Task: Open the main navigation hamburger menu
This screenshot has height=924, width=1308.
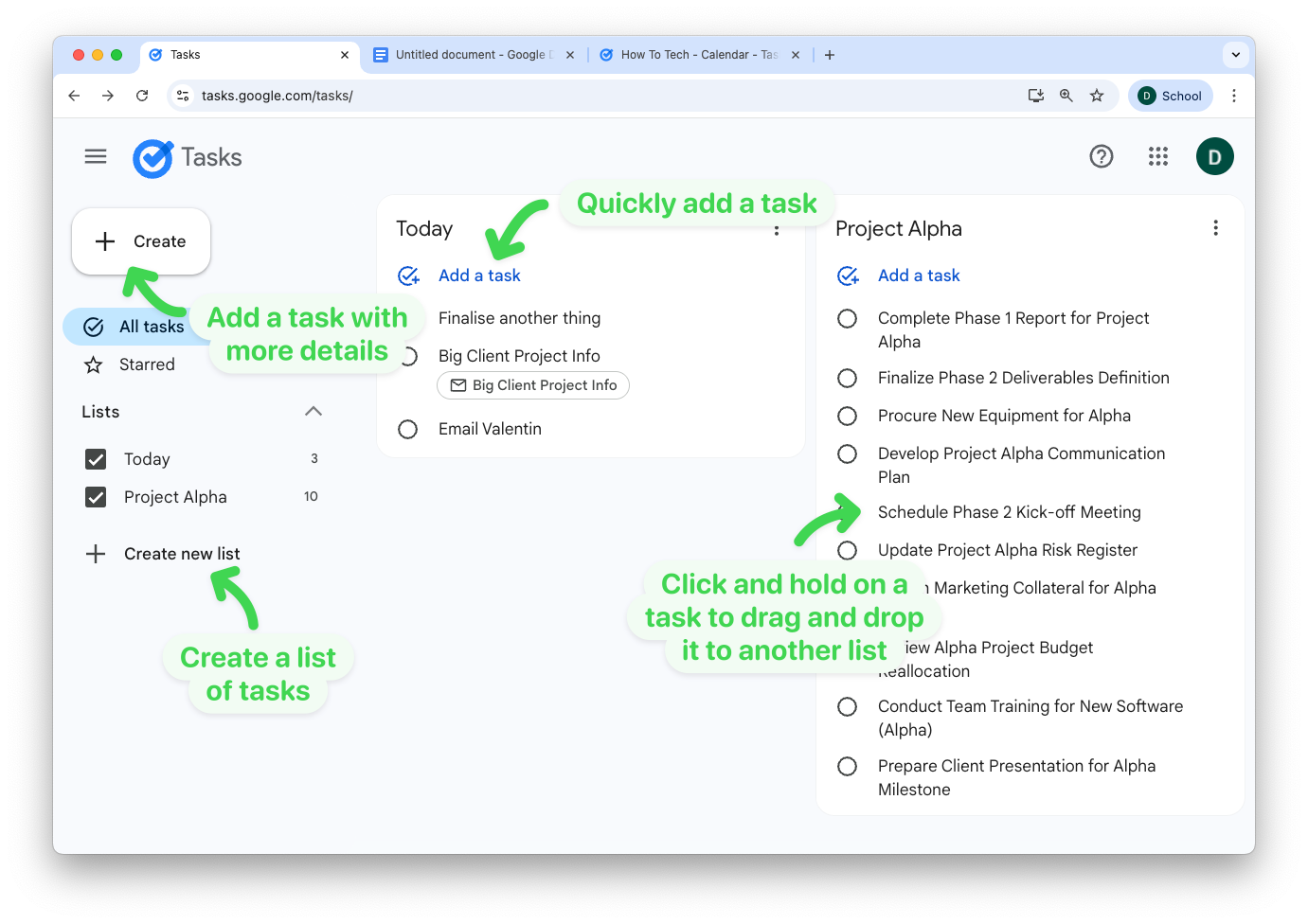Action: pos(95,156)
